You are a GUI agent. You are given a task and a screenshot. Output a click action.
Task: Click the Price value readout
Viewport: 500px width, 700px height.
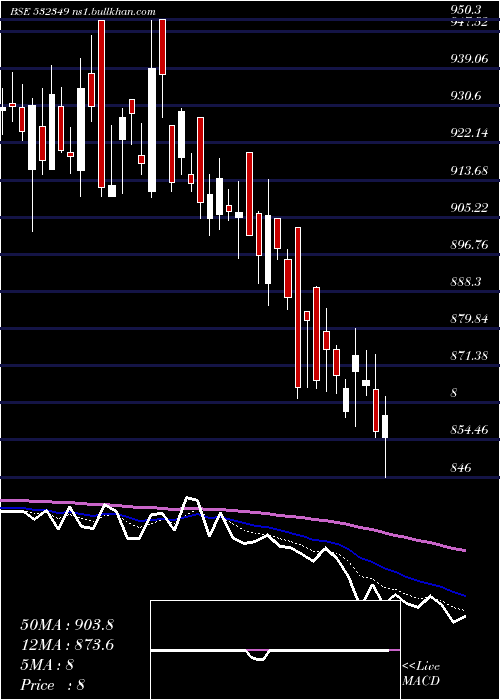[53, 685]
